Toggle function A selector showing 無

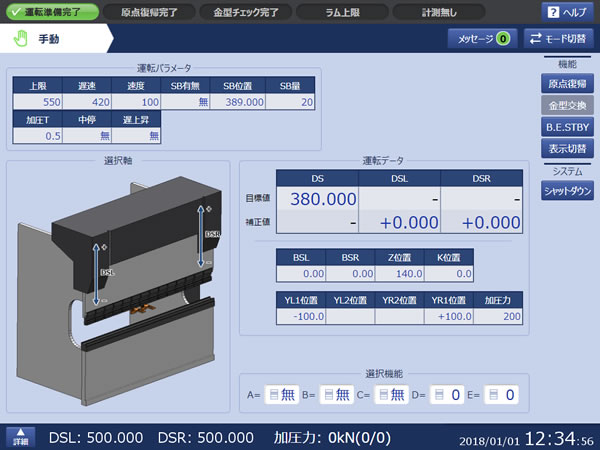(280, 395)
